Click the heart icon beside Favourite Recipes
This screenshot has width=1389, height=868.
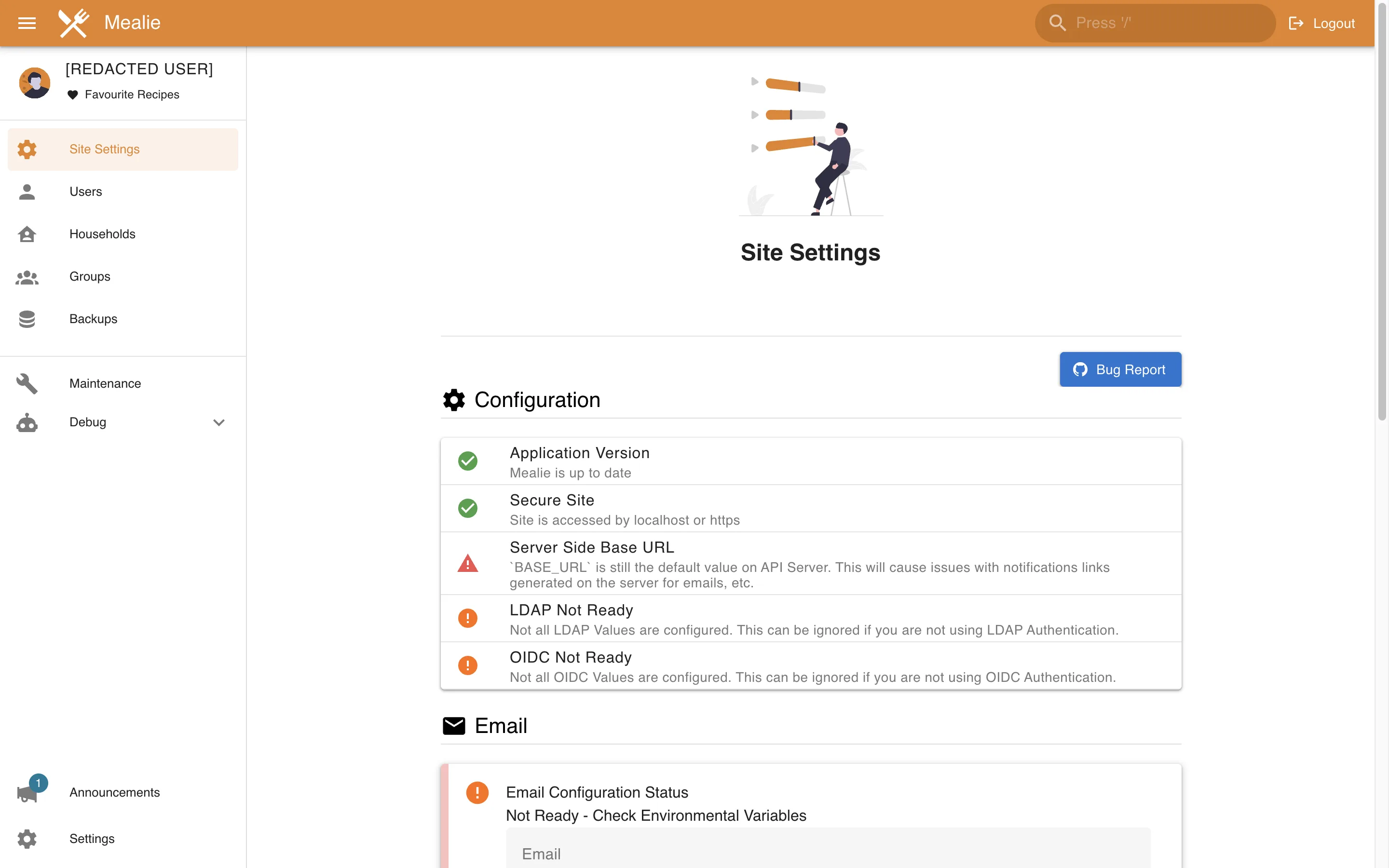[x=72, y=95]
